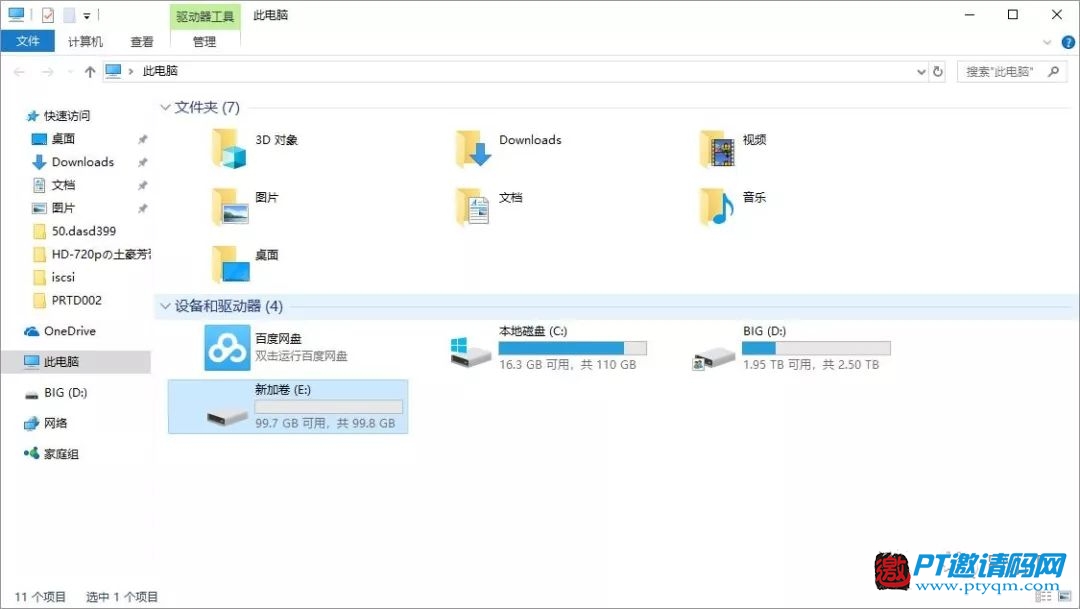Switch to details view in status bar
This screenshot has height=609, width=1080.
tap(1043, 597)
